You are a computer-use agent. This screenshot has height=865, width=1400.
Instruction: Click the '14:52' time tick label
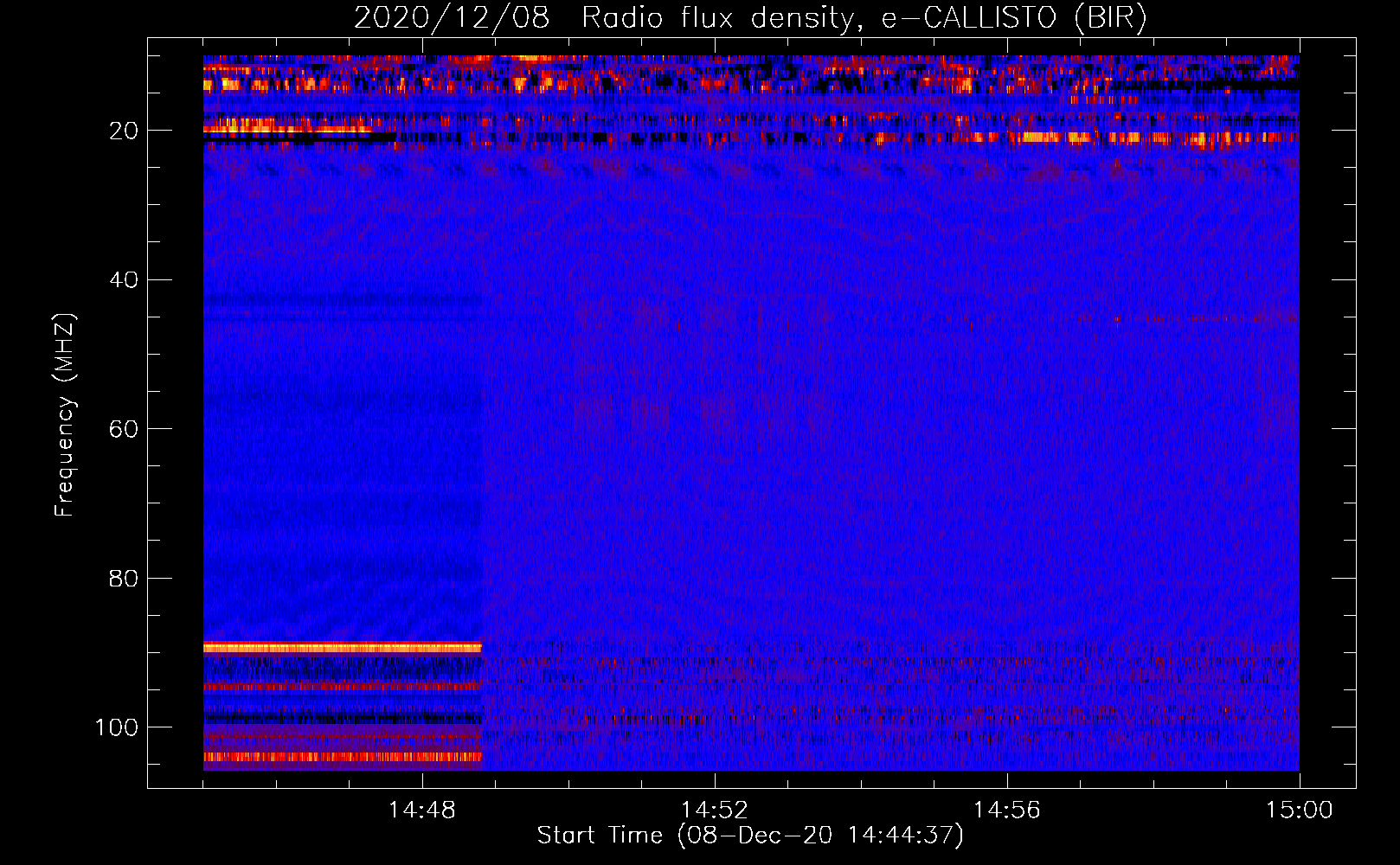tap(714, 811)
